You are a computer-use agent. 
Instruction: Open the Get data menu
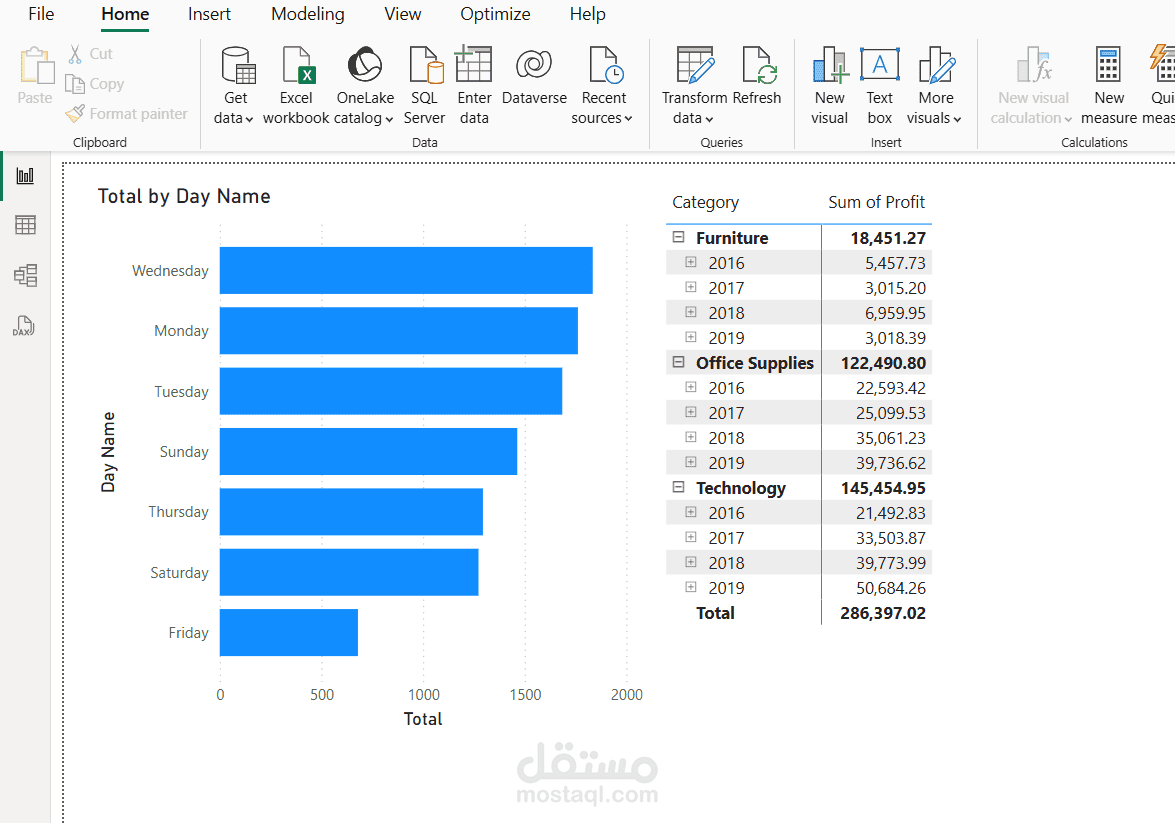tap(235, 85)
